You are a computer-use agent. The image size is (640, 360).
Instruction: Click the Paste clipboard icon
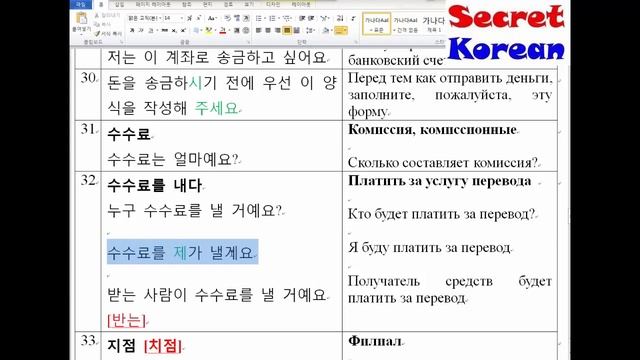[81, 19]
